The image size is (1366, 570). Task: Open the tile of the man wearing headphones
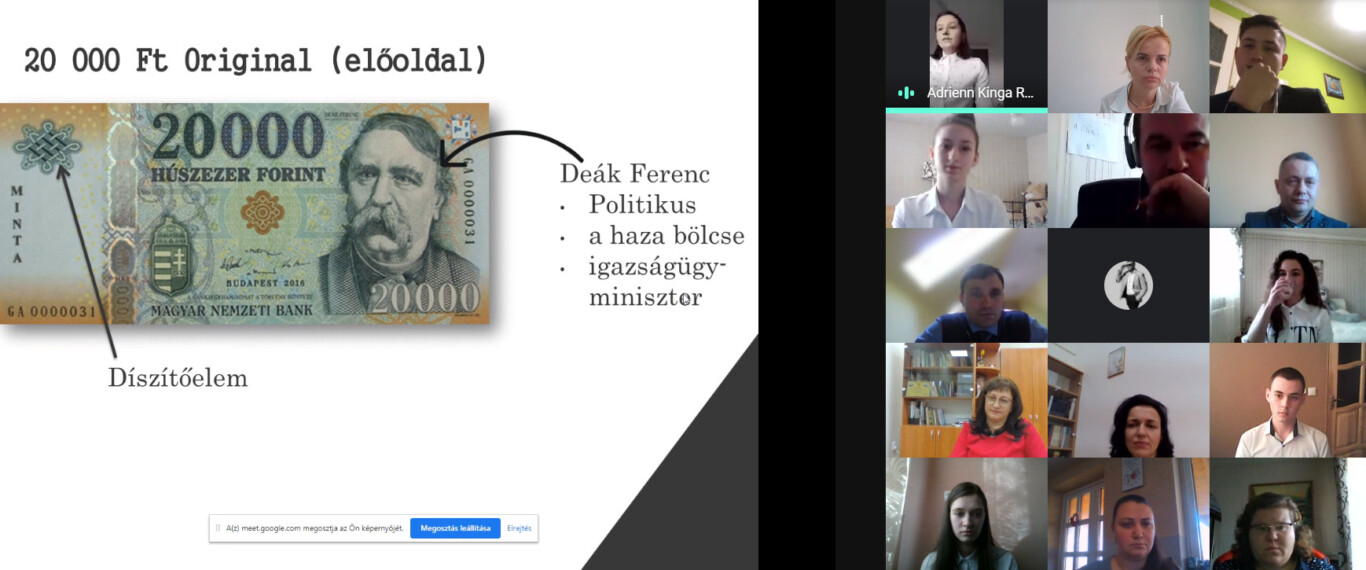coord(1128,170)
